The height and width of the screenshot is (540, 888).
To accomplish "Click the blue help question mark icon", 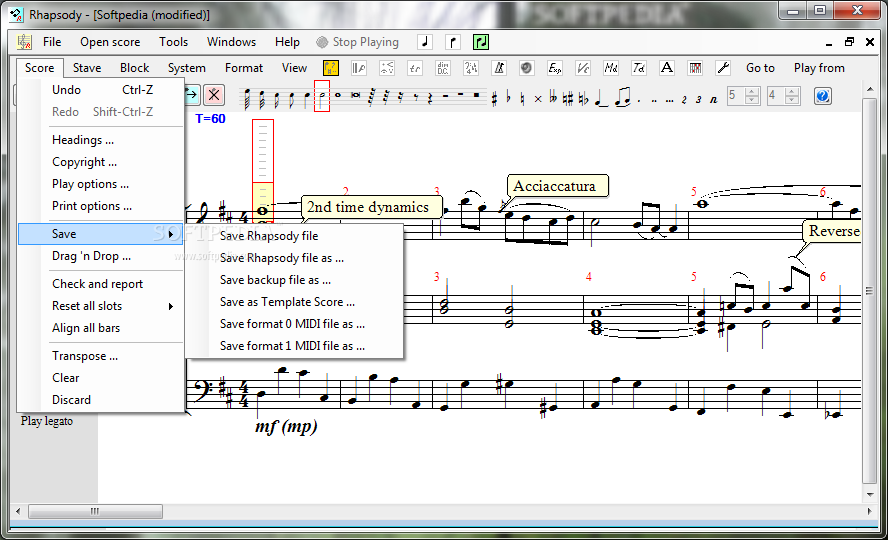I will click(x=822, y=96).
